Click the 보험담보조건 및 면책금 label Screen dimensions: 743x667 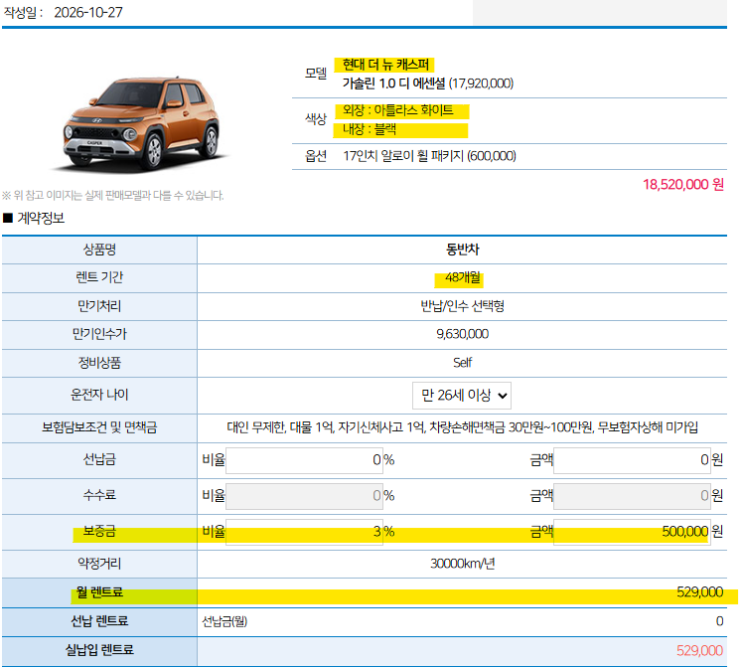(100, 428)
